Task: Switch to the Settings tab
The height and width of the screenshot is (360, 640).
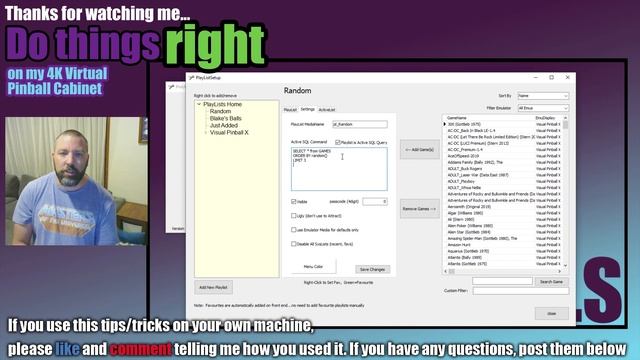Action: coord(307,109)
